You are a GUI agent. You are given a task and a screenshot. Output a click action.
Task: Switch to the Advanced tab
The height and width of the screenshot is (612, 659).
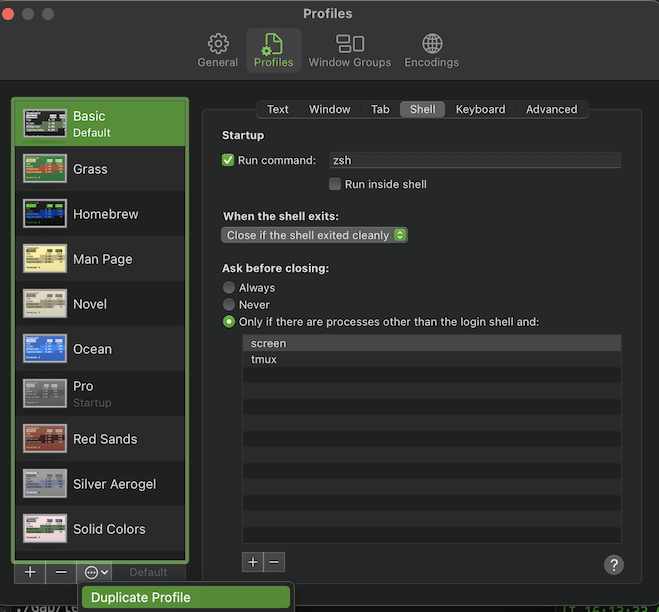551,109
